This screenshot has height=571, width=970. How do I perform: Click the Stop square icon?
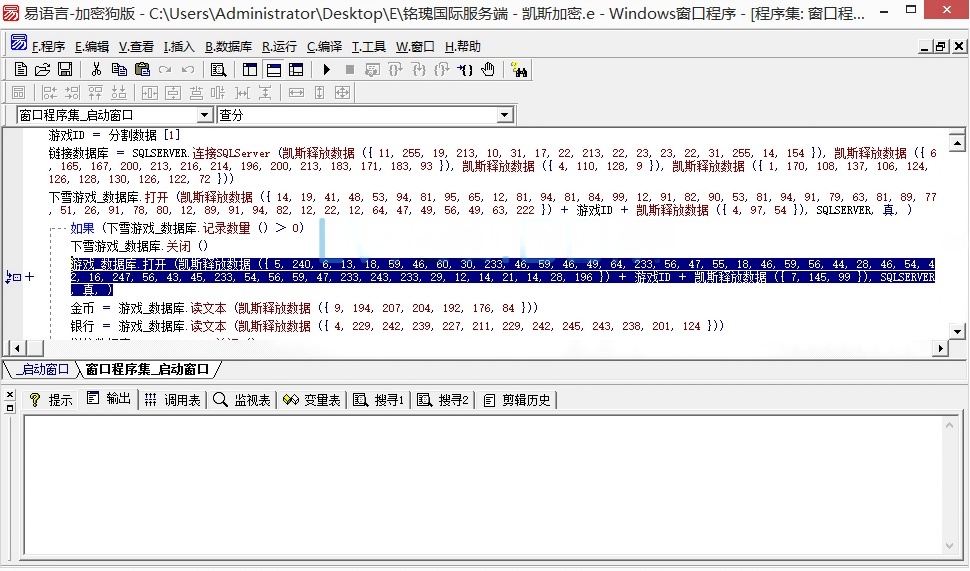point(350,70)
